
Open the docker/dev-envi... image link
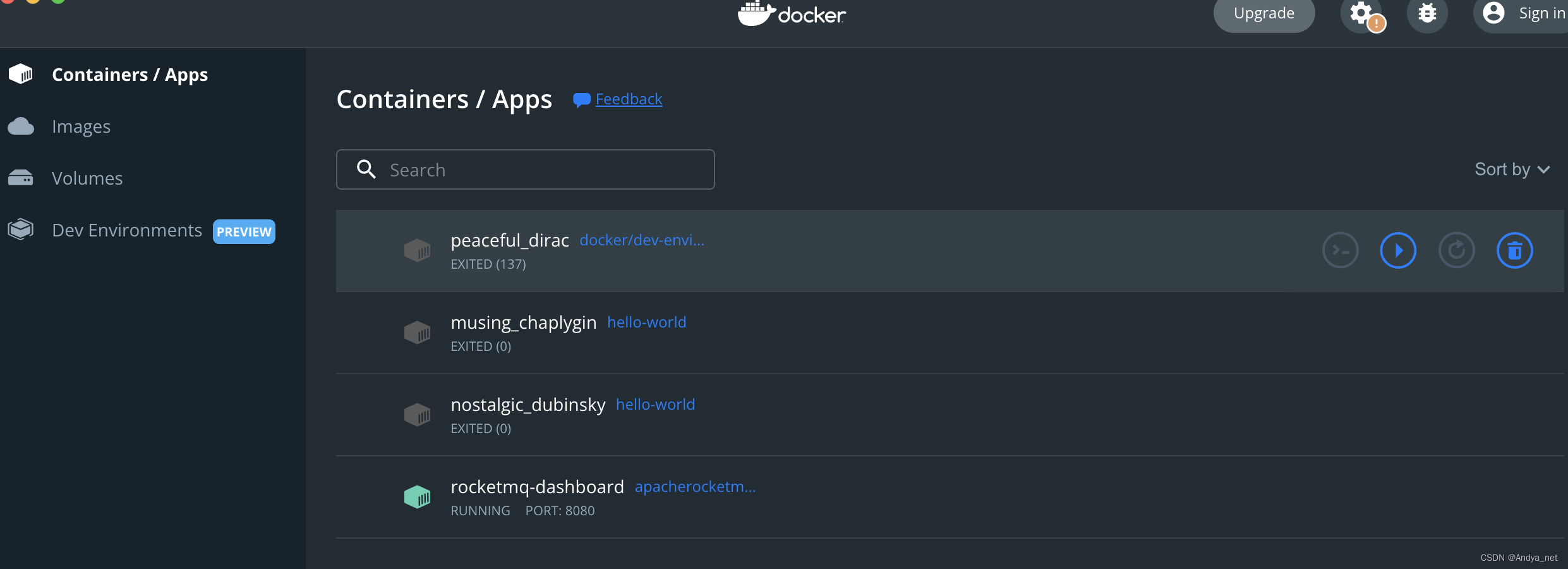point(642,240)
